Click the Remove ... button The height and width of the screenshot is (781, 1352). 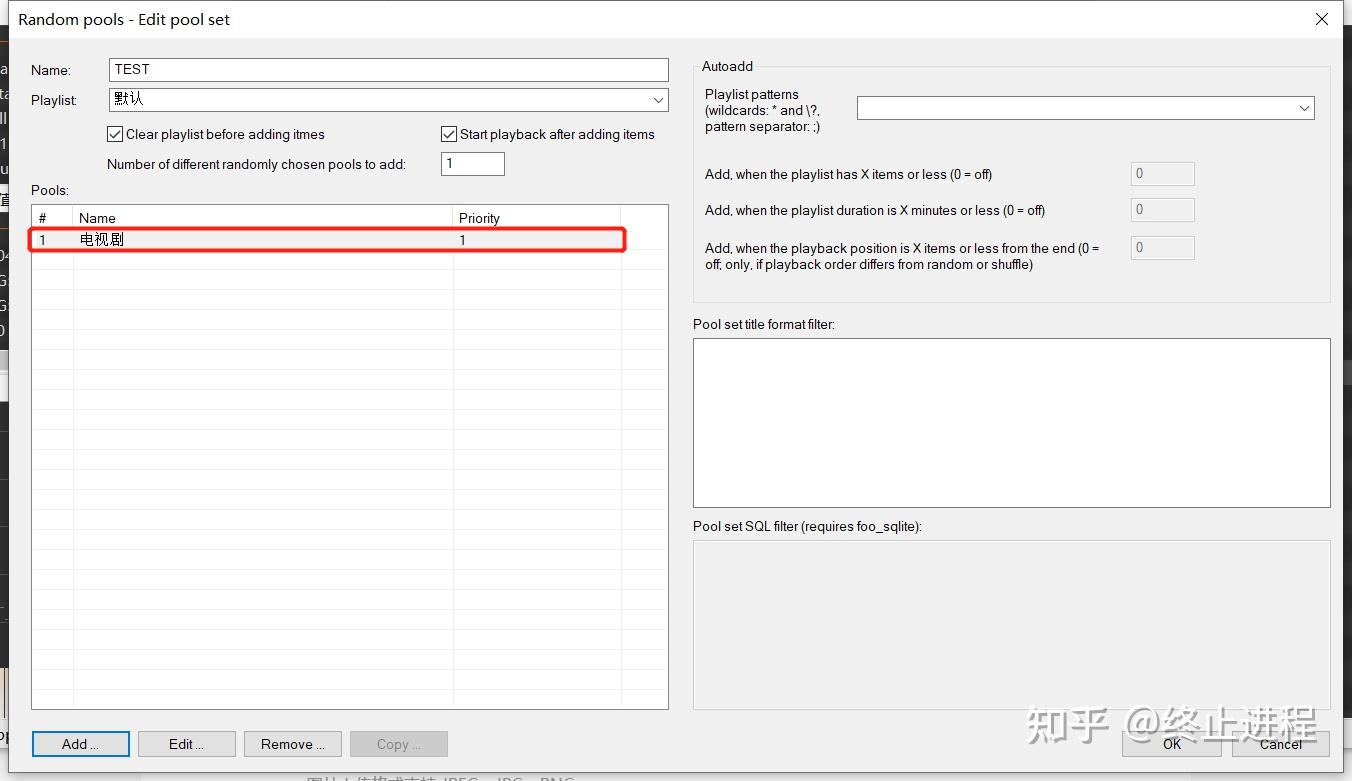(x=293, y=744)
